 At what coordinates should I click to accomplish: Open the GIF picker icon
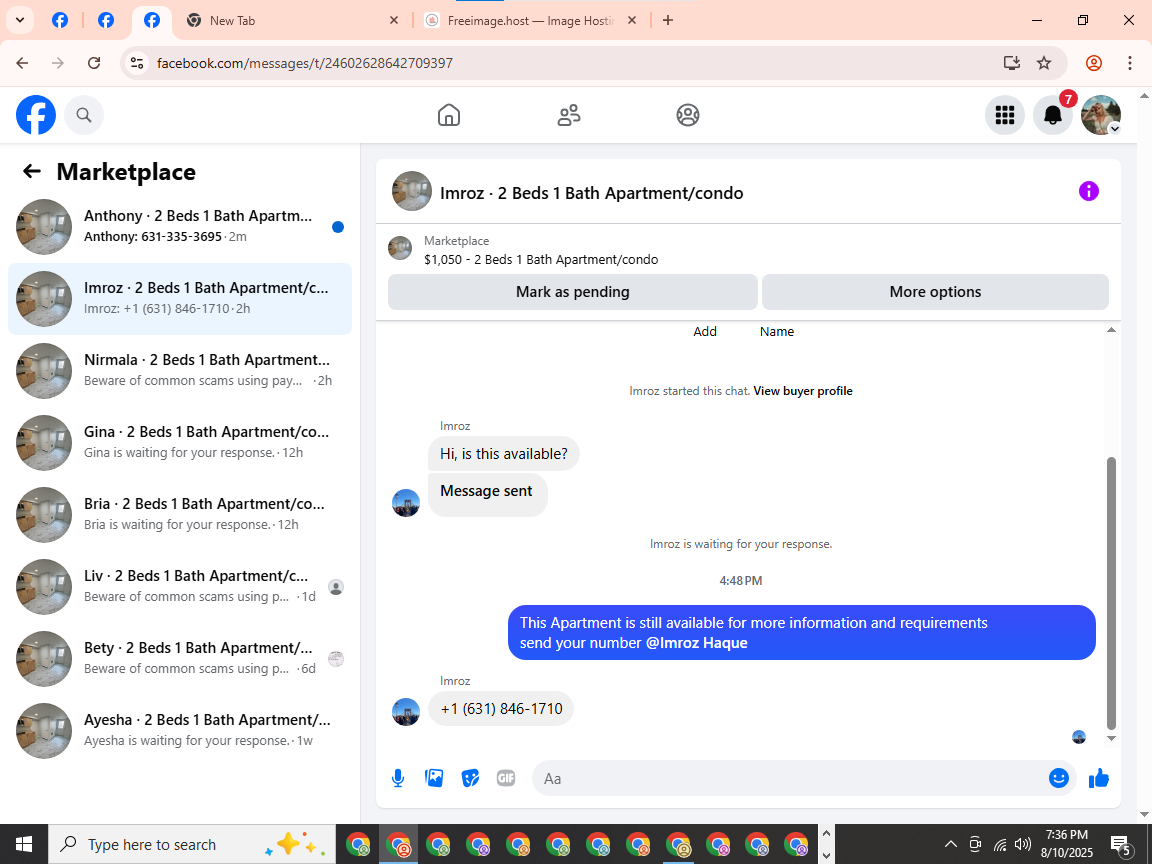tap(505, 778)
